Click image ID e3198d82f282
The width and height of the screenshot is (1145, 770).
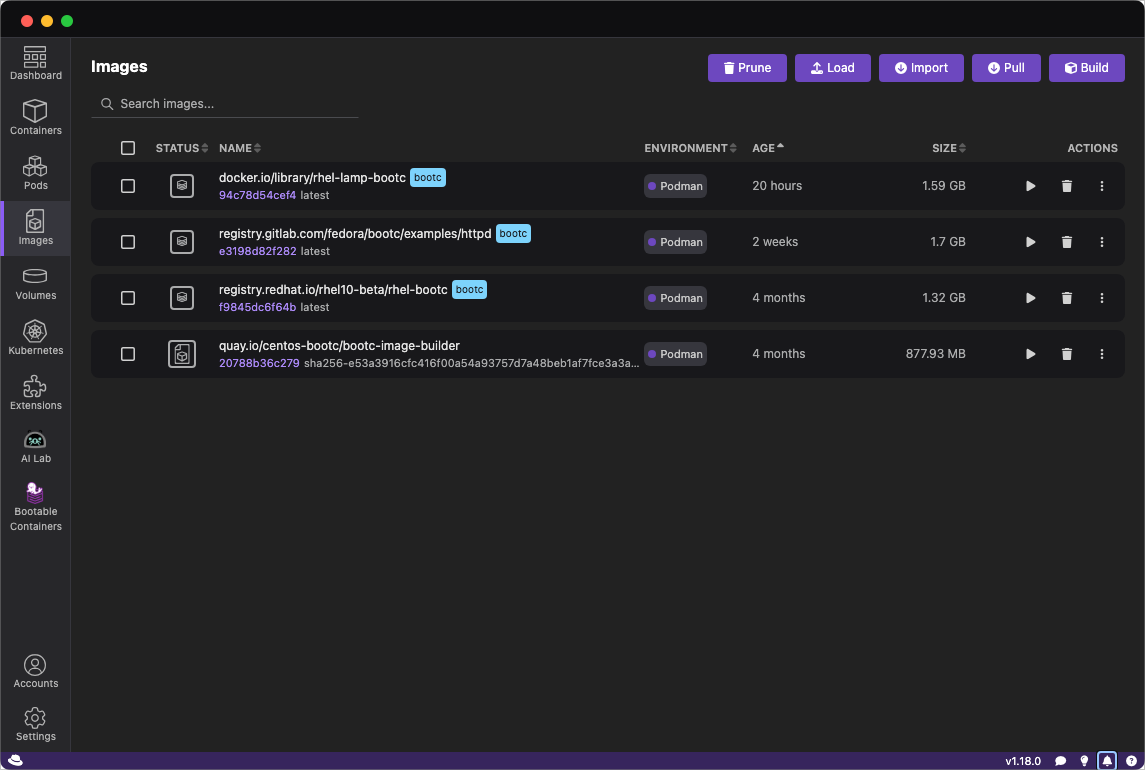pos(257,251)
